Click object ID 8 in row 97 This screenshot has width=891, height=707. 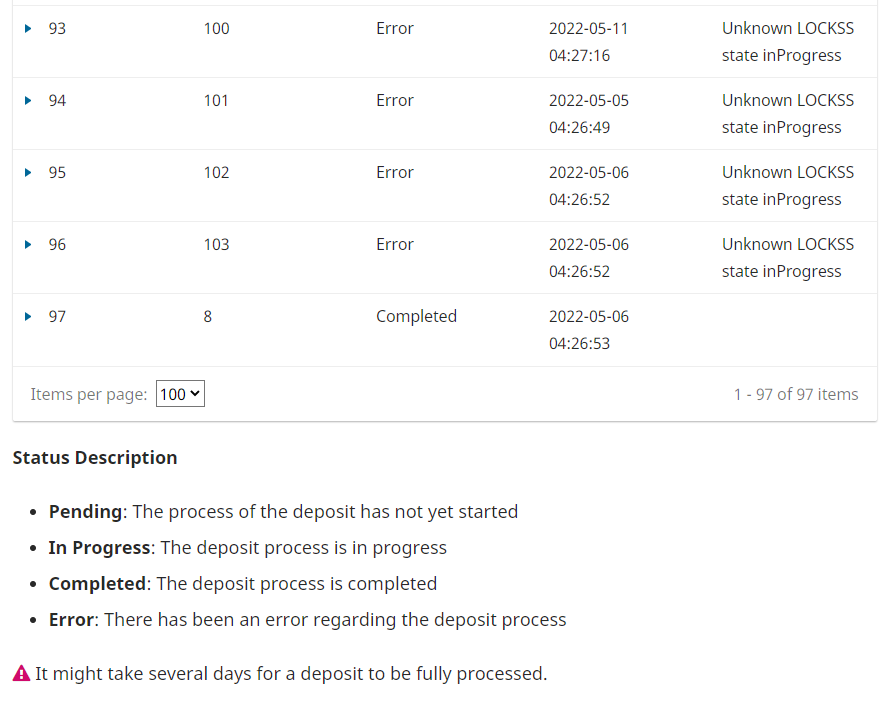point(207,317)
